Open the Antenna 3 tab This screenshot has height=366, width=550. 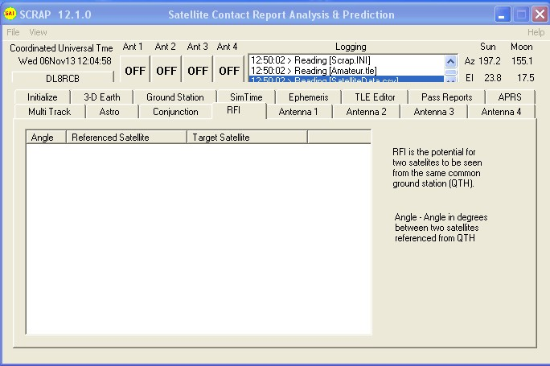click(434, 112)
